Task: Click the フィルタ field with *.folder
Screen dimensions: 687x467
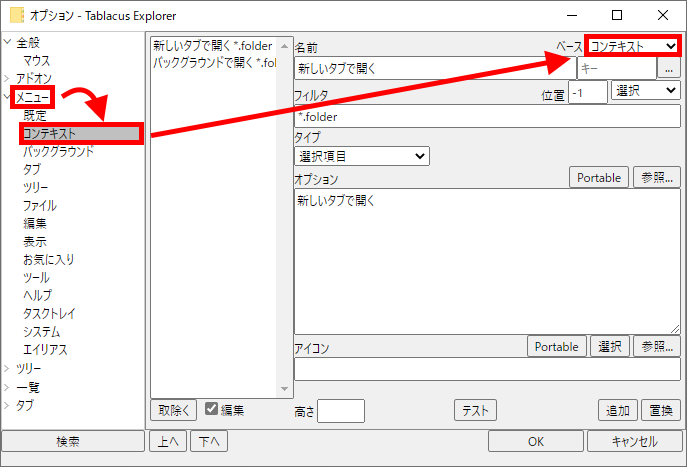Action: (487, 117)
